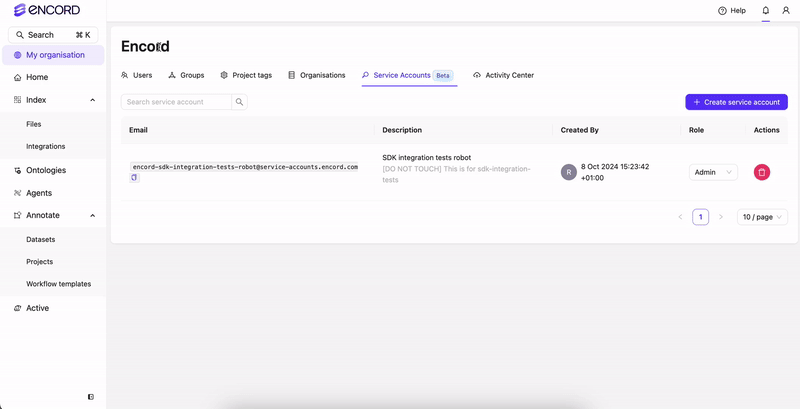Screen dimensions: 800x409
Task: Open Projects under Annotate
Action: 39,262
